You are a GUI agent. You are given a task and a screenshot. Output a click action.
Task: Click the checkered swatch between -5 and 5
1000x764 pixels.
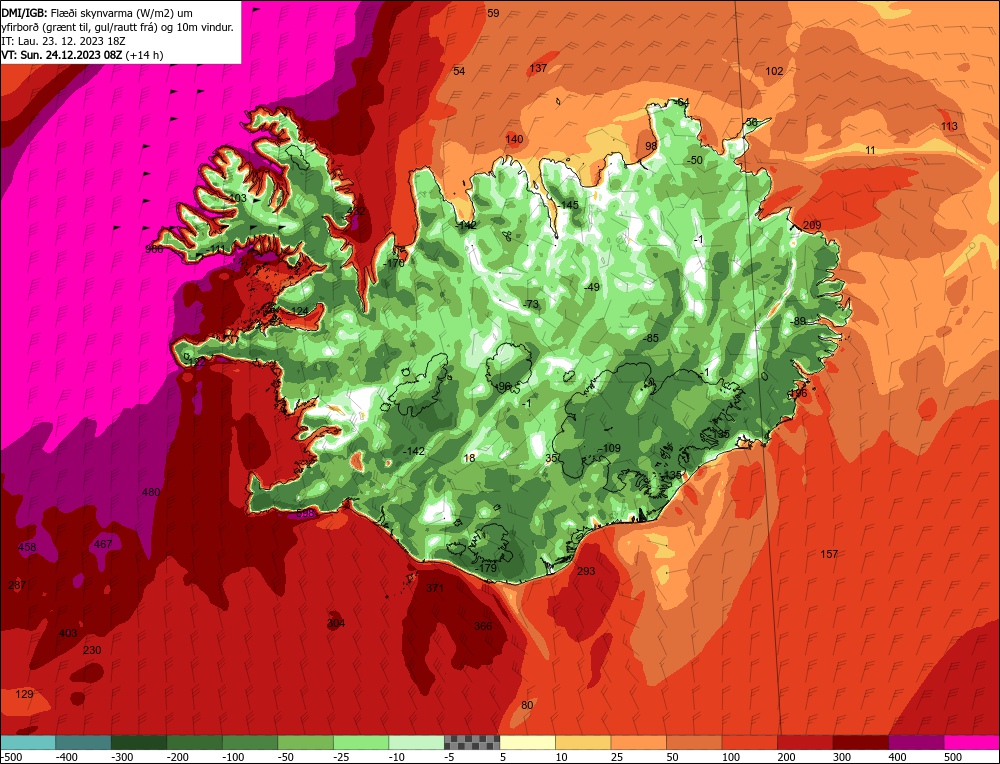pos(472,742)
